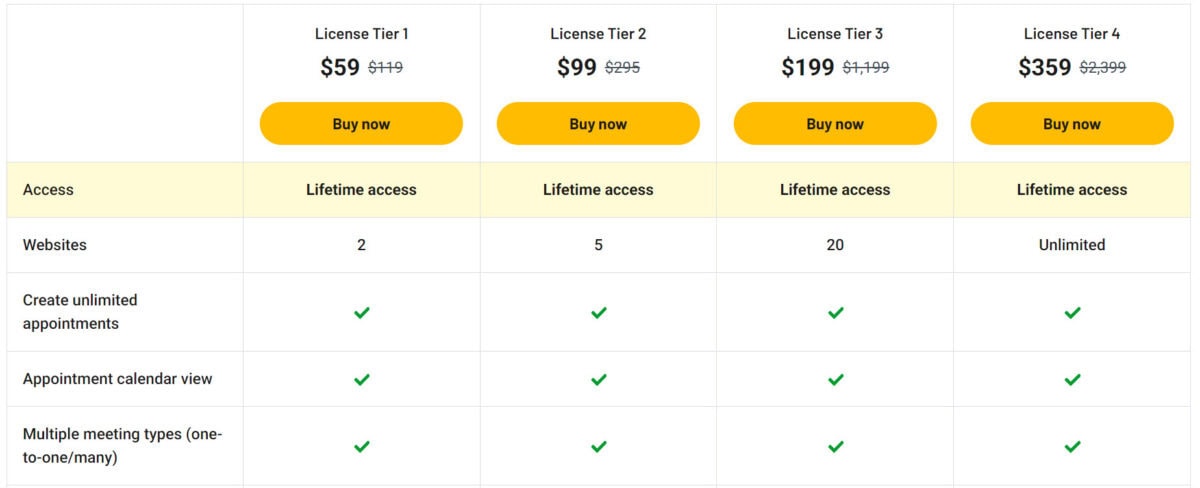
Task: Click Lifetime access under Tier 2
Action: (598, 189)
